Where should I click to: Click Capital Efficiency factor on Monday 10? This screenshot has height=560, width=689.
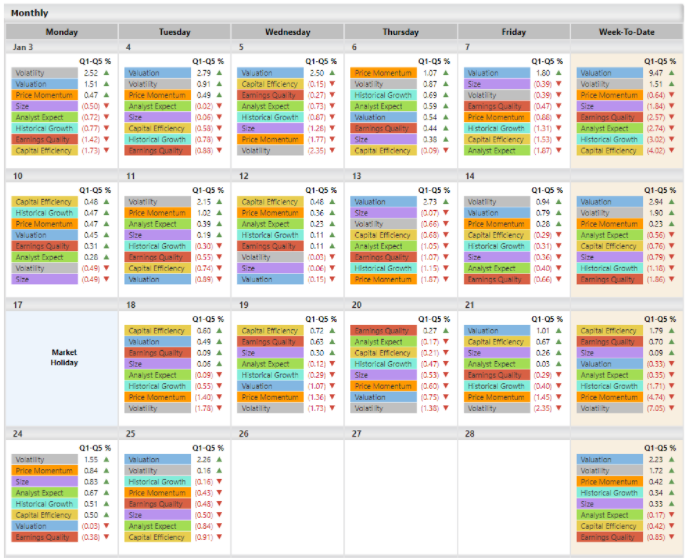click(x=44, y=202)
